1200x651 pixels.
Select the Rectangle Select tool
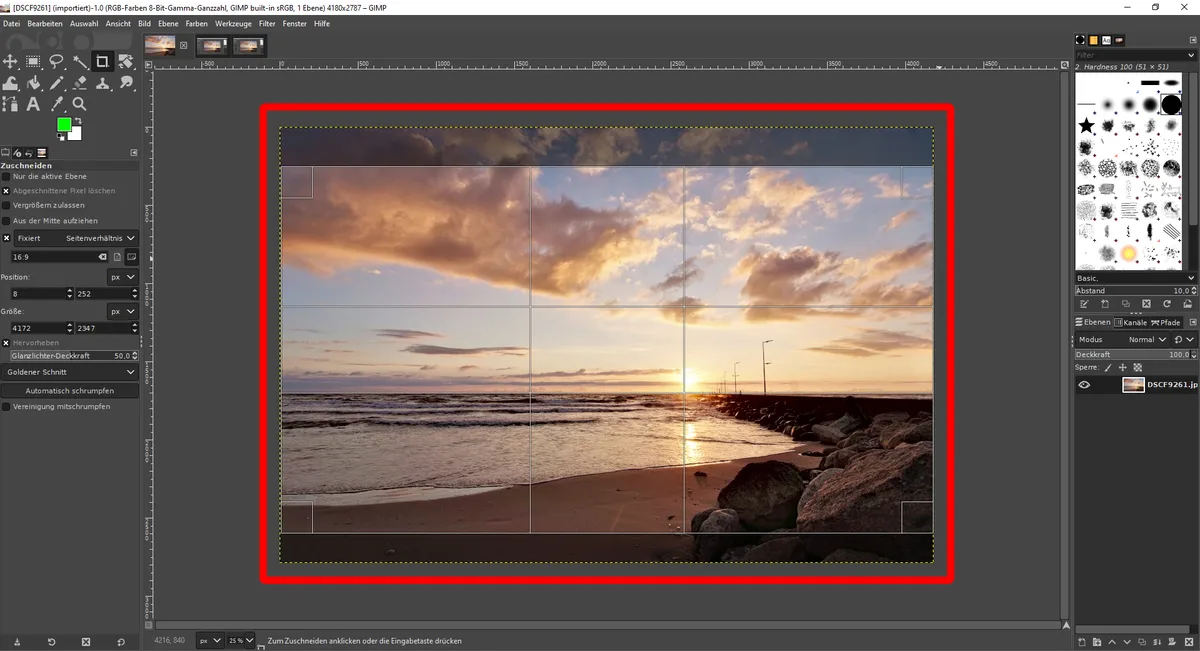point(33,62)
